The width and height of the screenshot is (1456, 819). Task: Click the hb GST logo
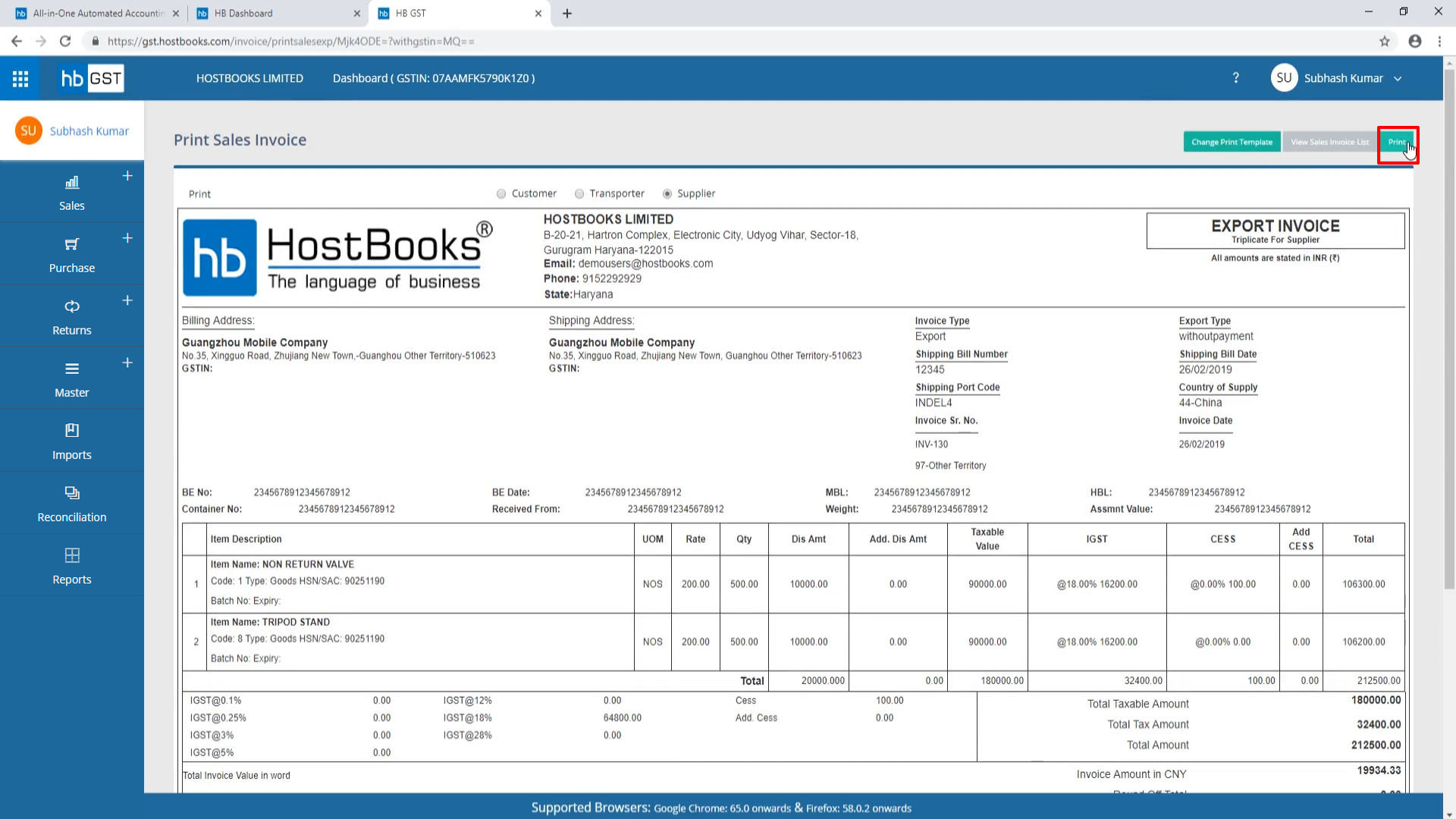[92, 78]
